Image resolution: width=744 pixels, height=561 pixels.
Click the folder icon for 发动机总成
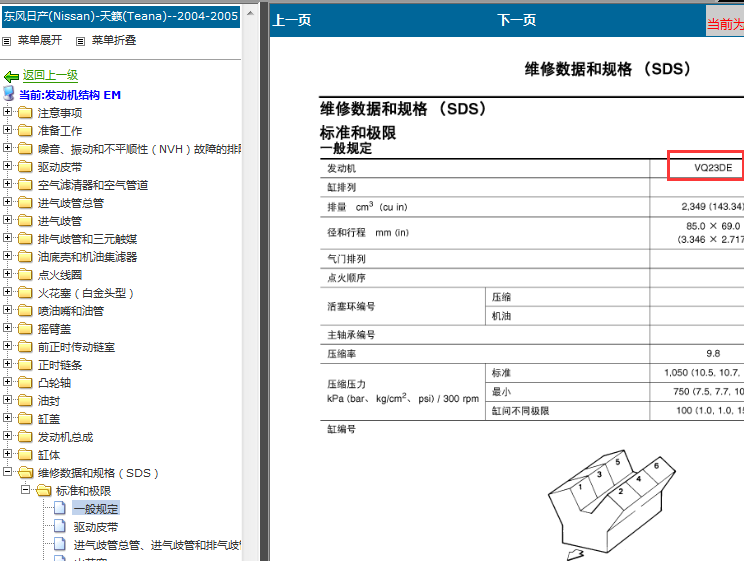pos(25,437)
